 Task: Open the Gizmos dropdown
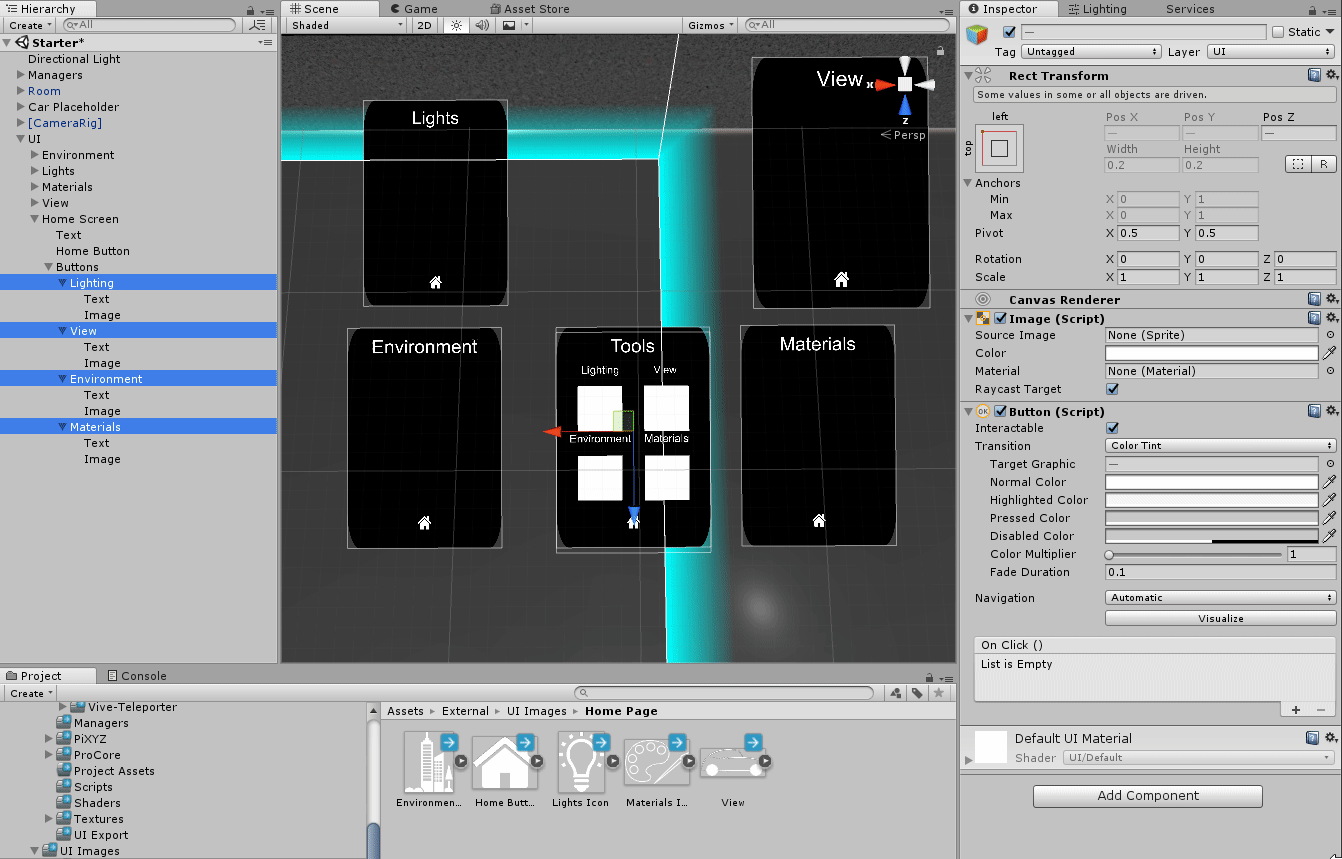711,25
